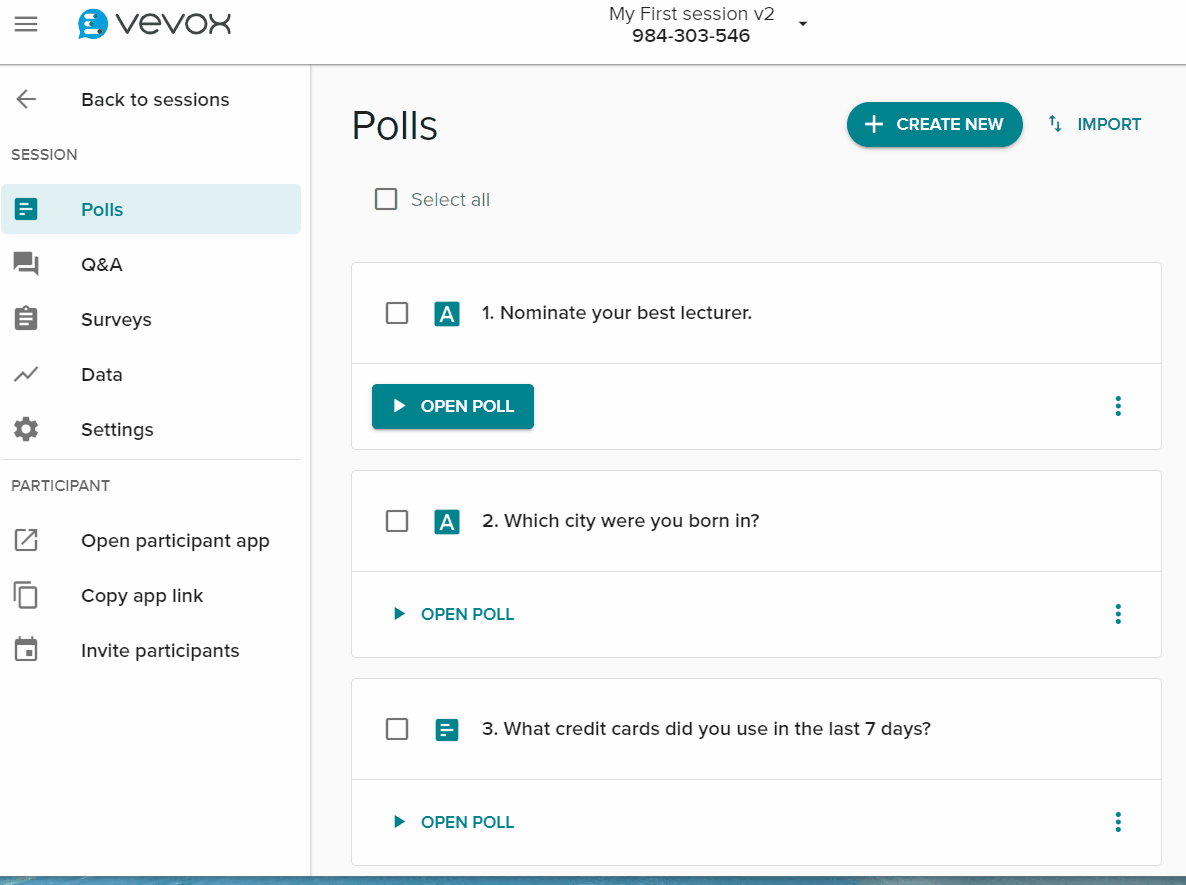The image size is (1186, 885).
Task: Click the import arrows icon
Action: coord(1055,123)
